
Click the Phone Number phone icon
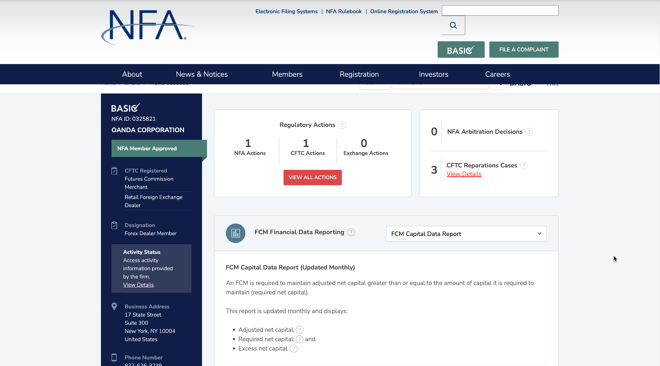(114, 357)
